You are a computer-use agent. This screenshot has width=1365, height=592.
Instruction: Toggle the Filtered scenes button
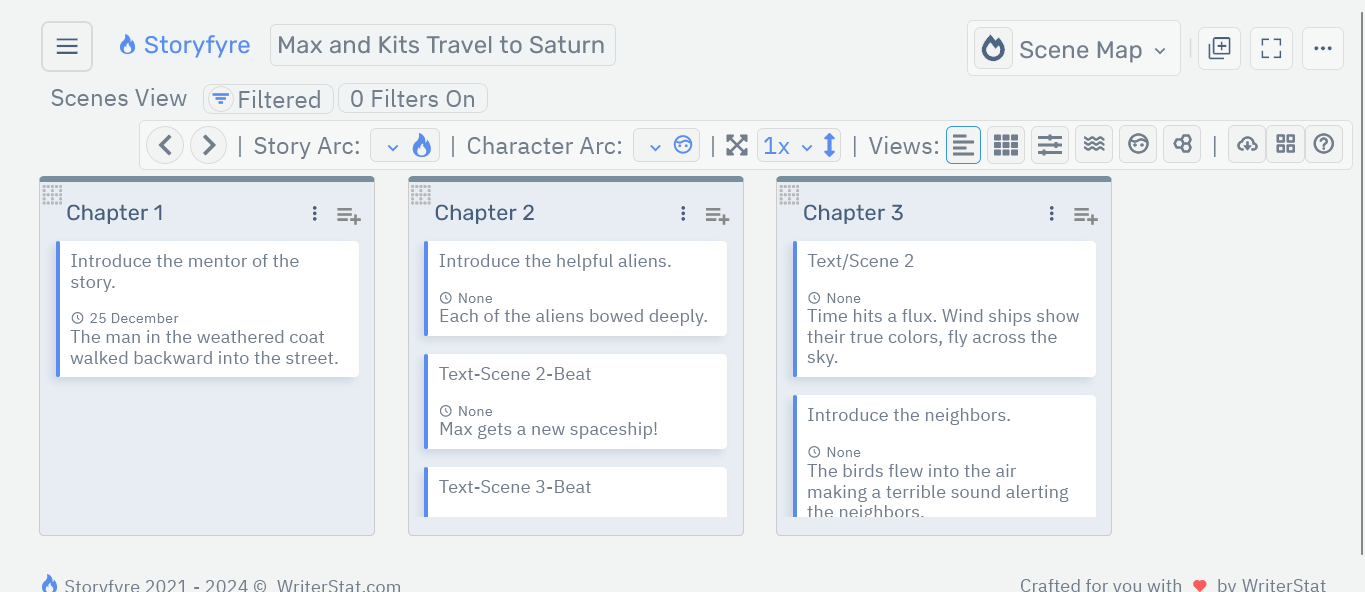pyautogui.click(x=268, y=99)
